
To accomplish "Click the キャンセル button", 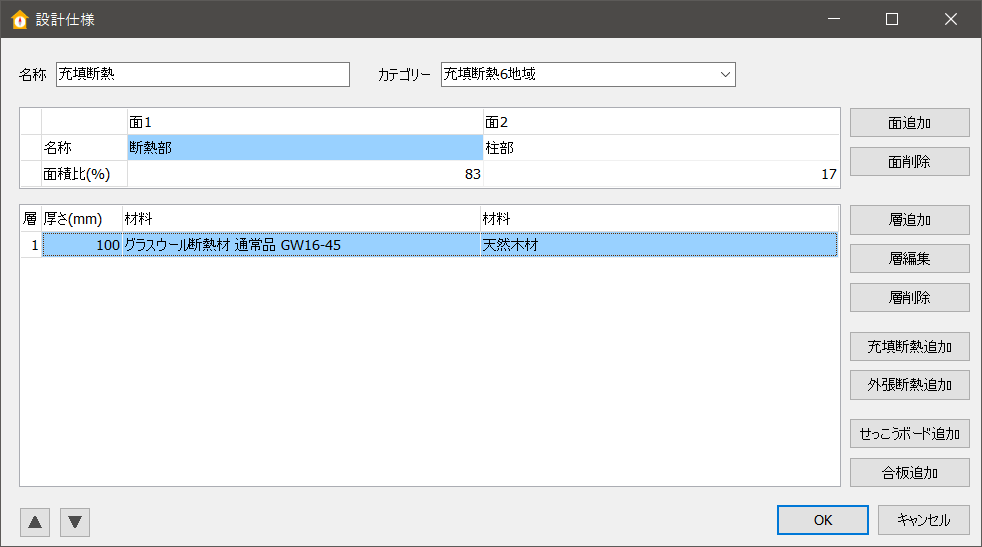I will pyautogui.click(x=924, y=520).
